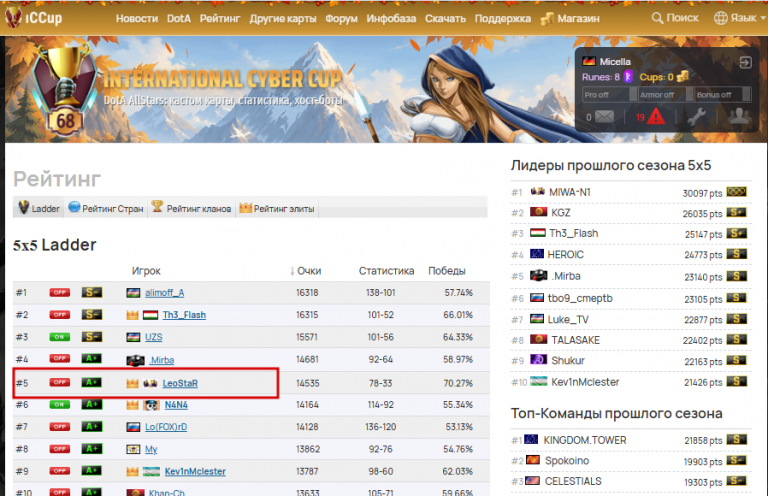Open the Форум menu
This screenshot has width=768, height=496.
point(341,19)
